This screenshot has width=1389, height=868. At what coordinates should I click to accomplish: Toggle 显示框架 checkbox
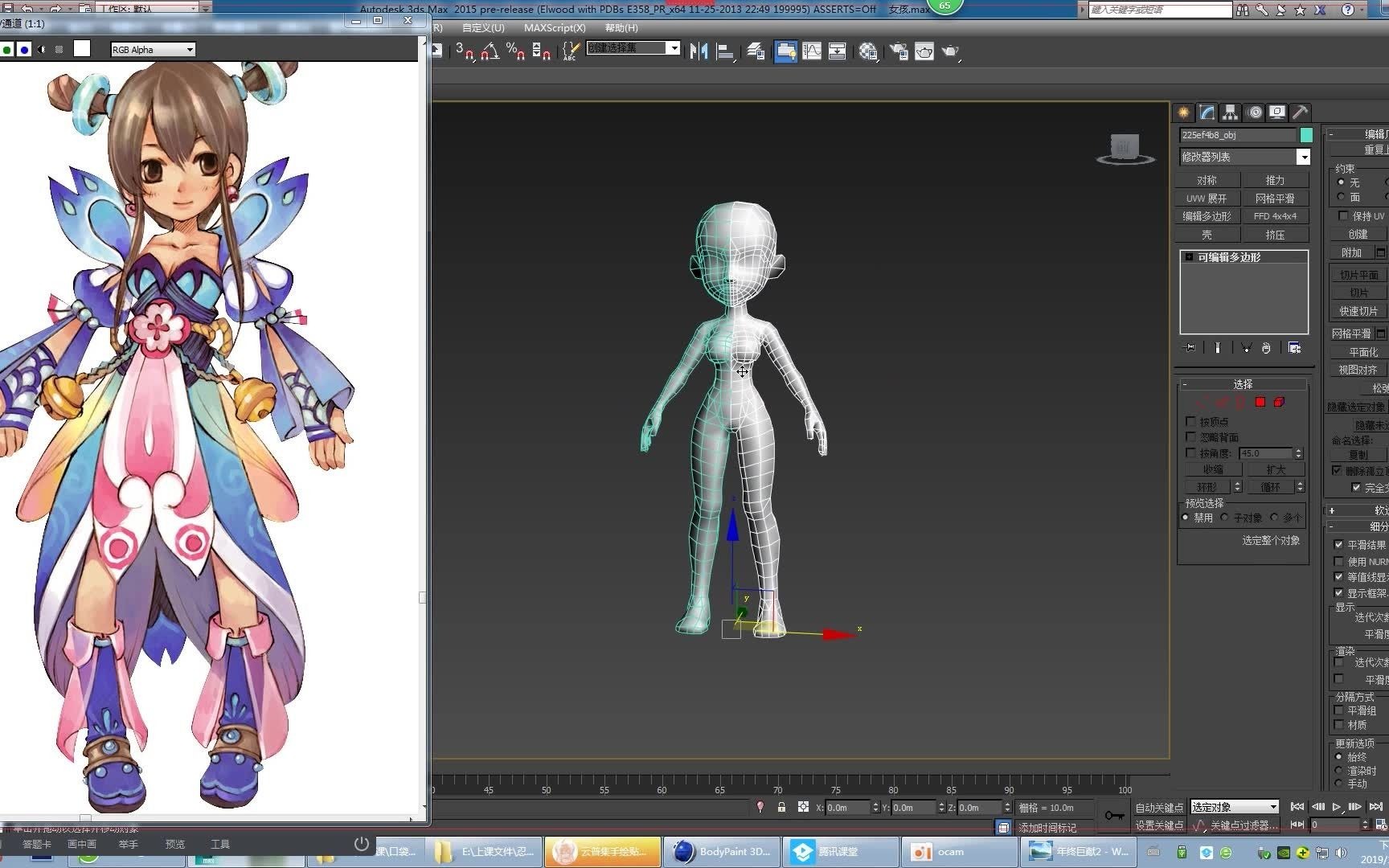click(1338, 592)
